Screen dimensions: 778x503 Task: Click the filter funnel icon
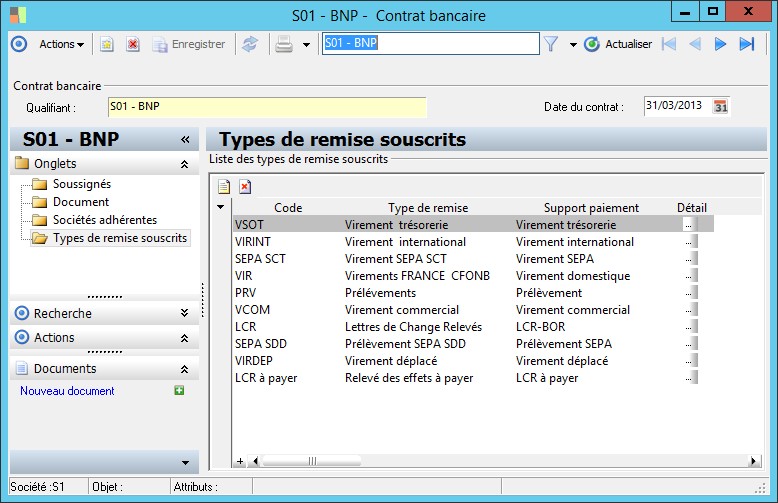click(550, 44)
